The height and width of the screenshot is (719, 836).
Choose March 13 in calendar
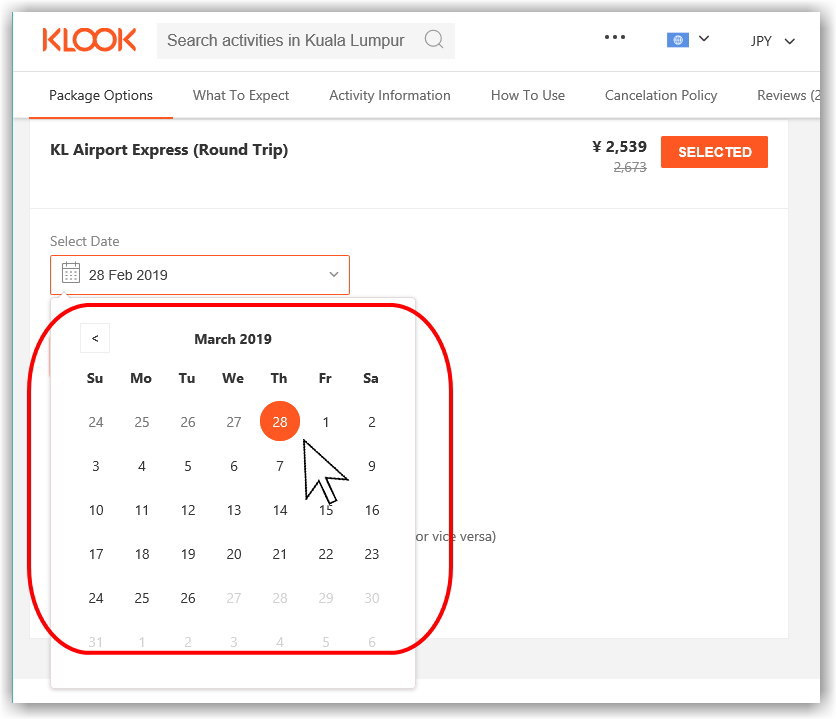(234, 510)
